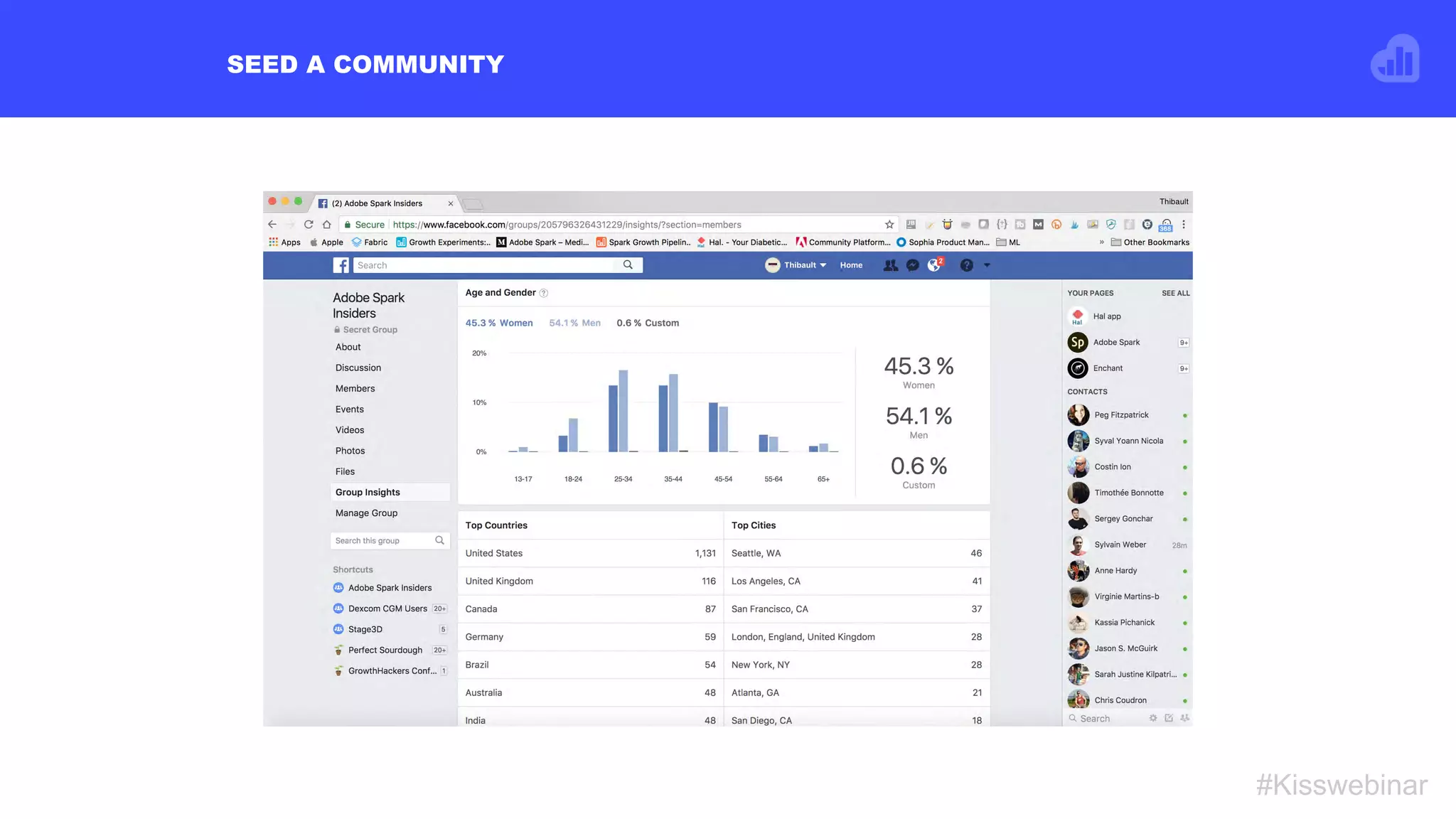Open Facebook help question mark icon
This screenshot has height=819, width=1456.
(966, 265)
